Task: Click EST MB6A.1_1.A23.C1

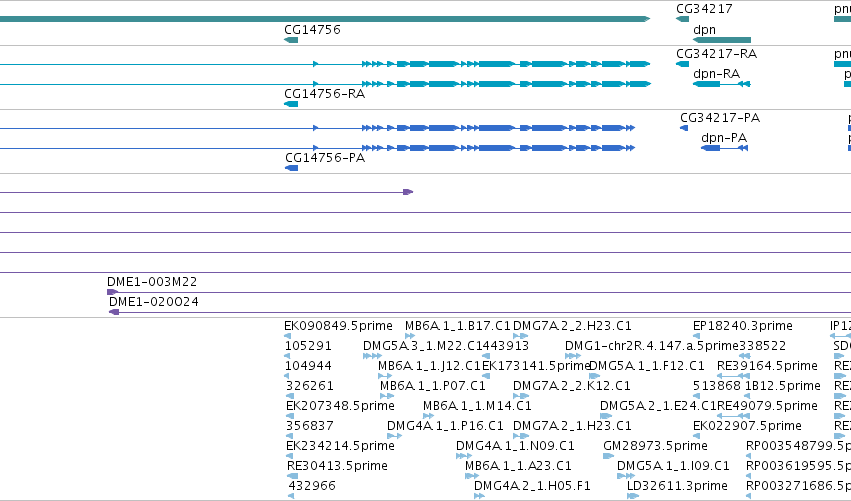Action: (518, 466)
